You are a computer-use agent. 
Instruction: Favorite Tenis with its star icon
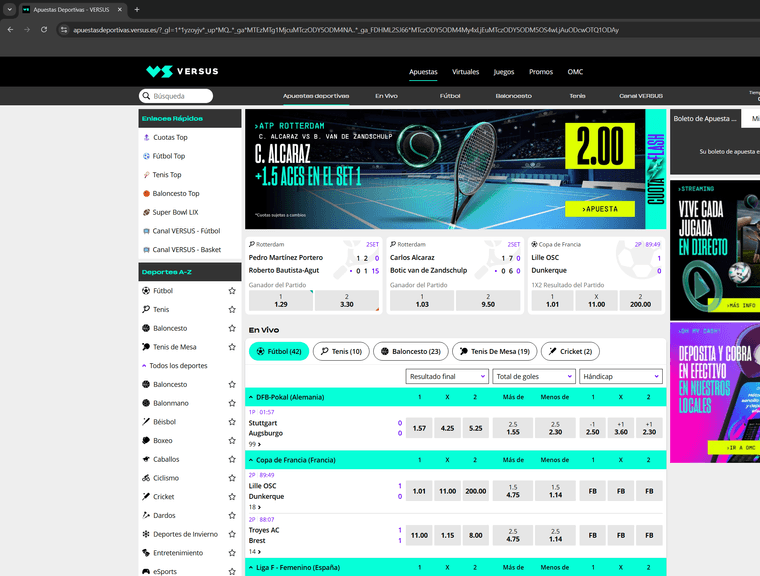pos(232,309)
